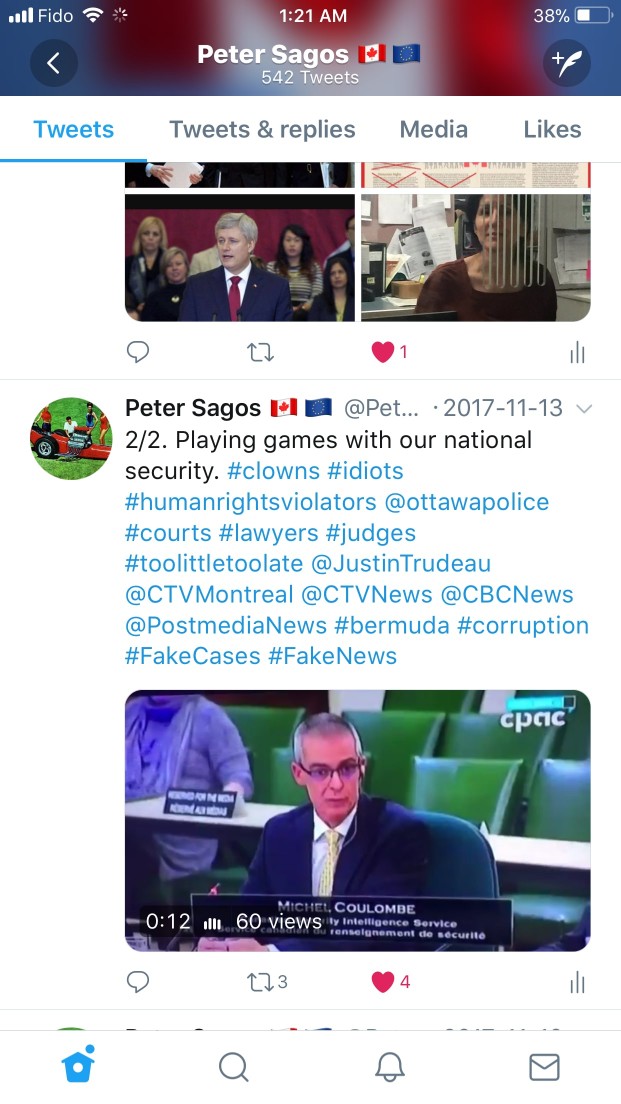621x1104 pixels.
Task: Switch to Tweets & replies tab
Action: [x=262, y=130]
